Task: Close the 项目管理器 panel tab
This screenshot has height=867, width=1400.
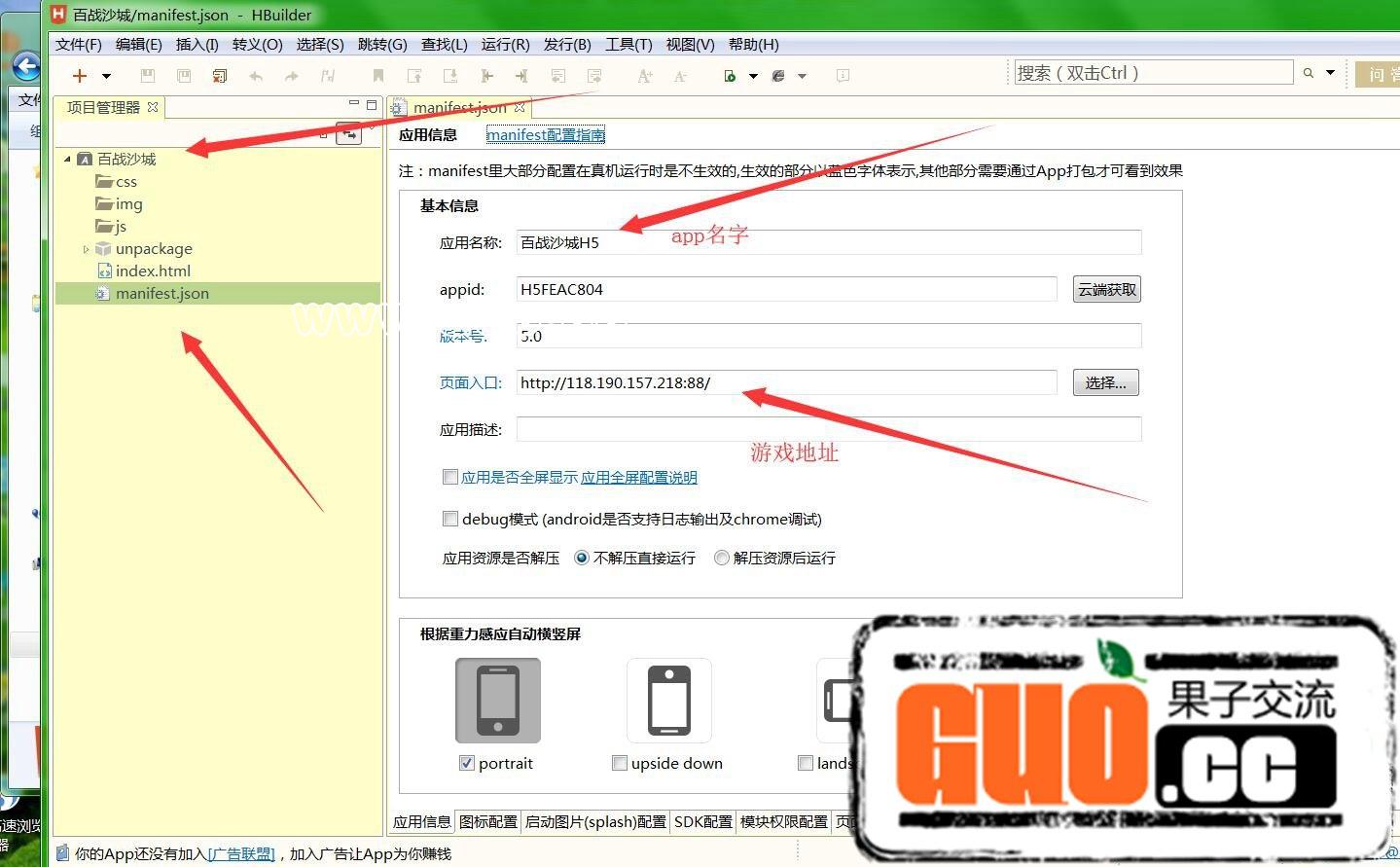Action: (x=153, y=107)
